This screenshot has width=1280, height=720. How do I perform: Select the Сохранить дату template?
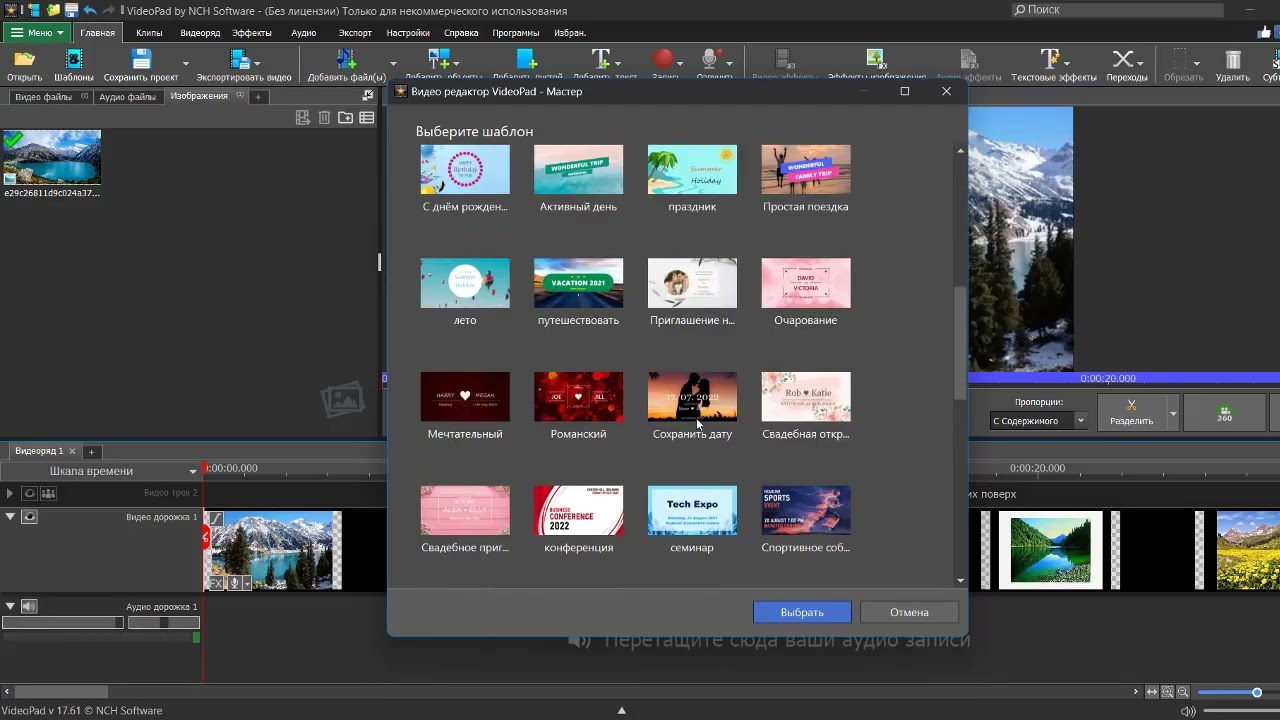click(x=692, y=406)
